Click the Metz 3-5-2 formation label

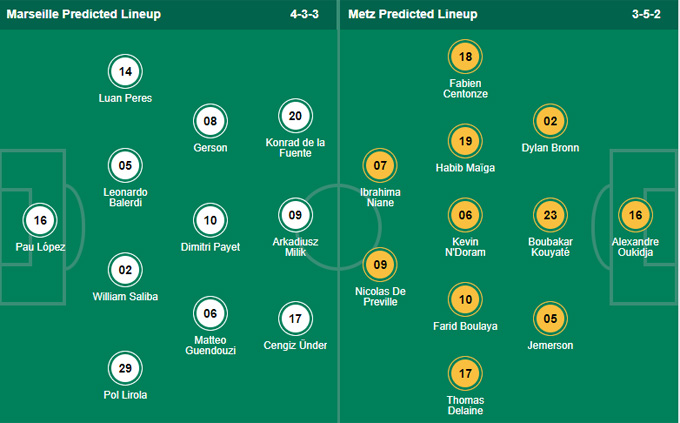point(646,14)
